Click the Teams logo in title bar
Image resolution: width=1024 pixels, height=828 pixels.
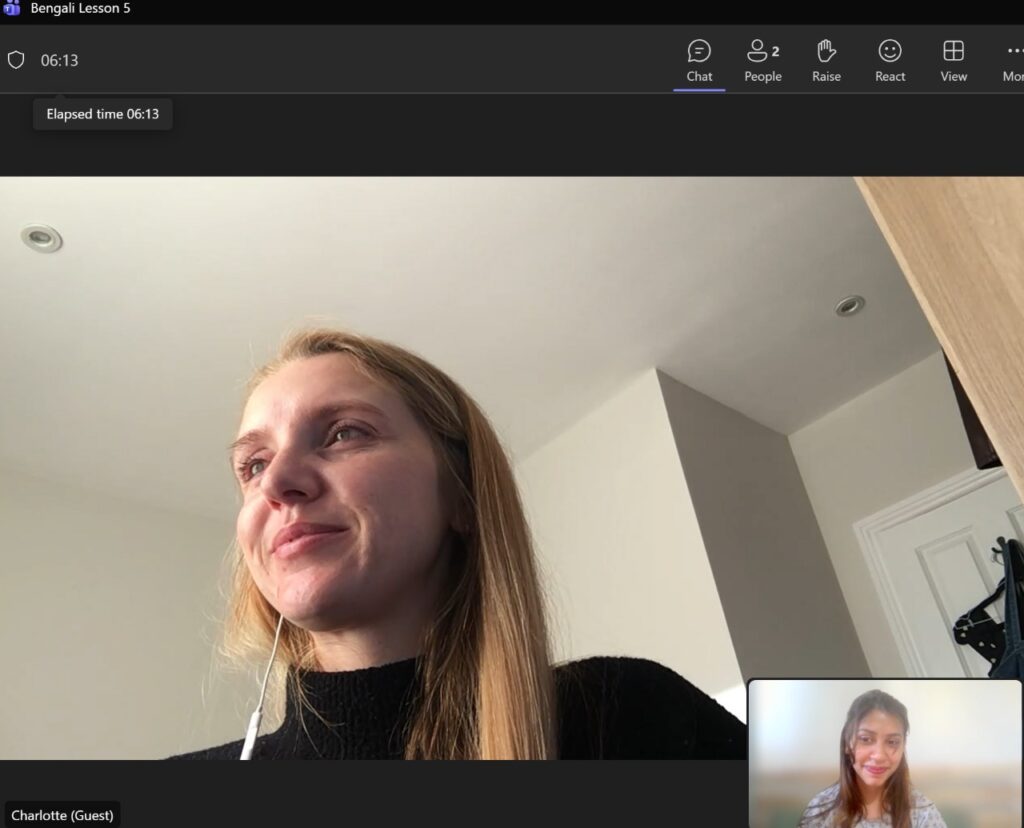(11, 8)
